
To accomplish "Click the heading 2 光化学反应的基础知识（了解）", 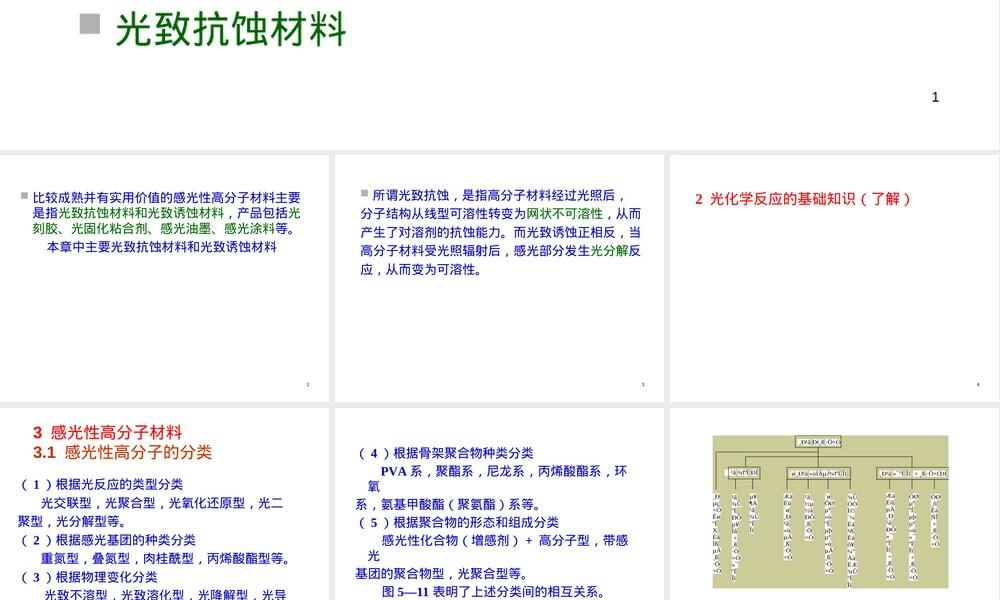I will [803, 199].
